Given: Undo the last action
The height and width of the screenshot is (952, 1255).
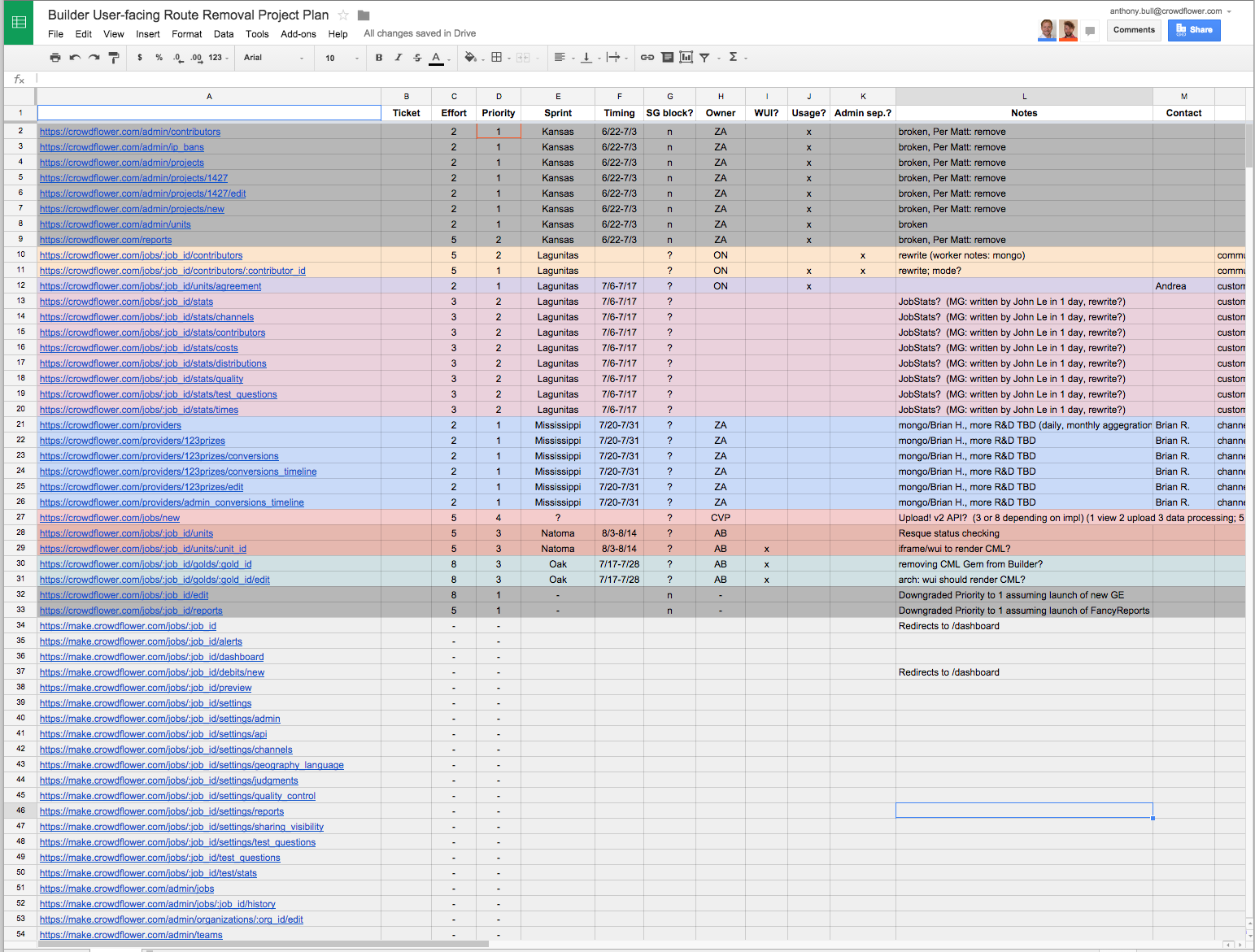Looking at the screenshot, I should (75, 58).
